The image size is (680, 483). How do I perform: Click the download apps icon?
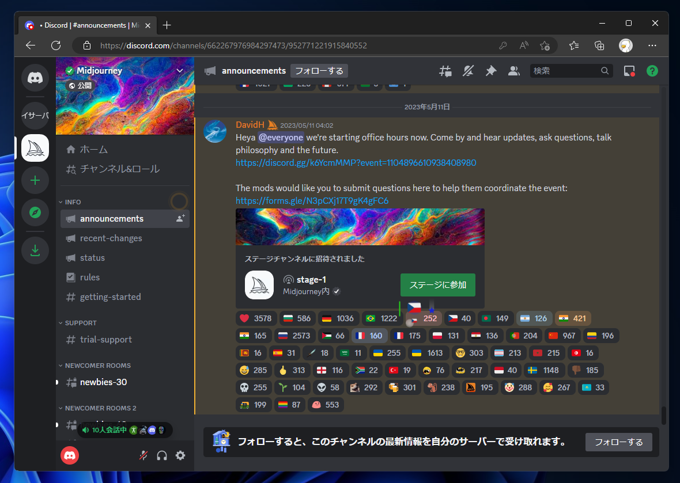tap(35, 250)
